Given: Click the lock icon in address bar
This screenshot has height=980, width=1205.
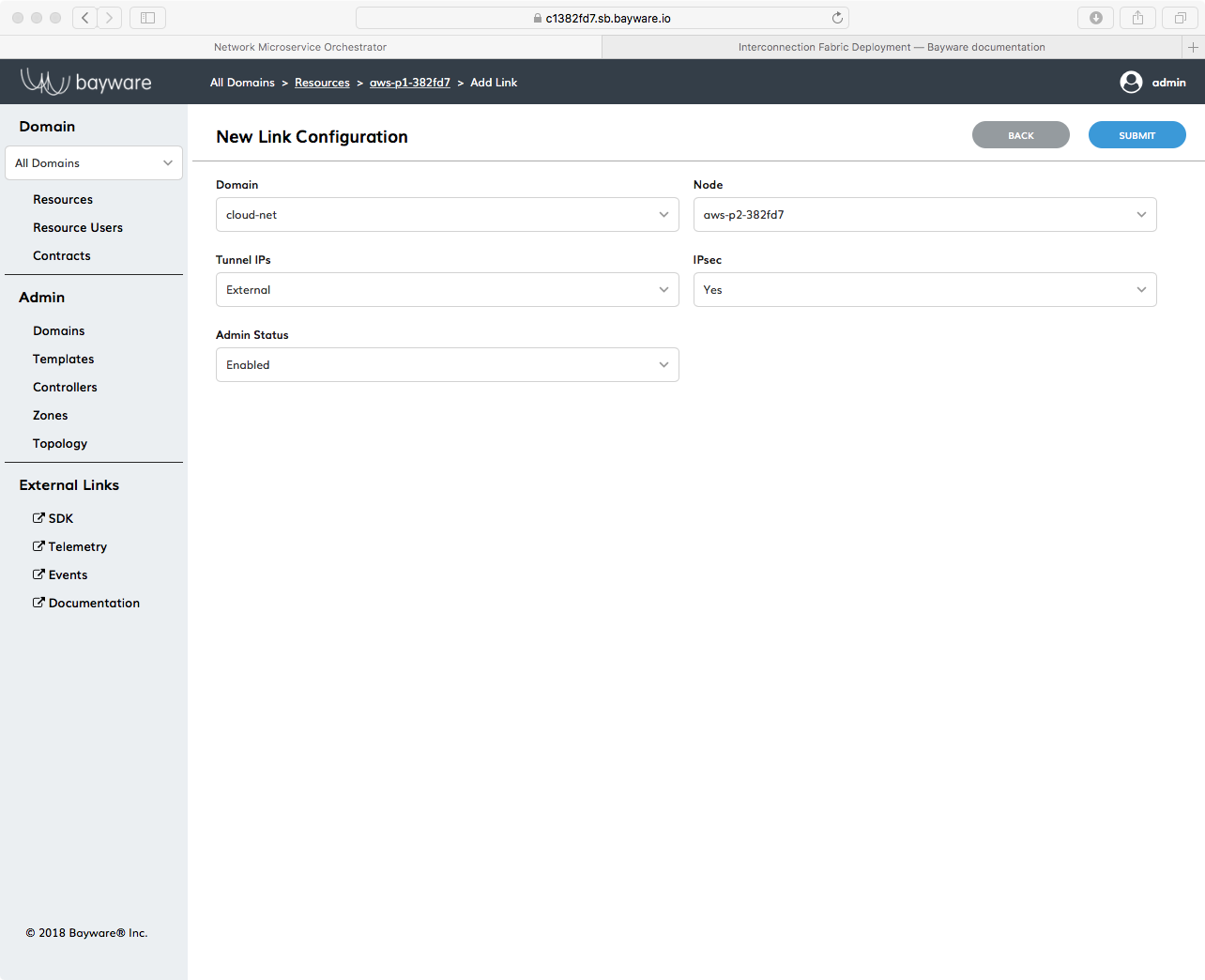Looking at the screenshot, I should (x=538, y=18).
